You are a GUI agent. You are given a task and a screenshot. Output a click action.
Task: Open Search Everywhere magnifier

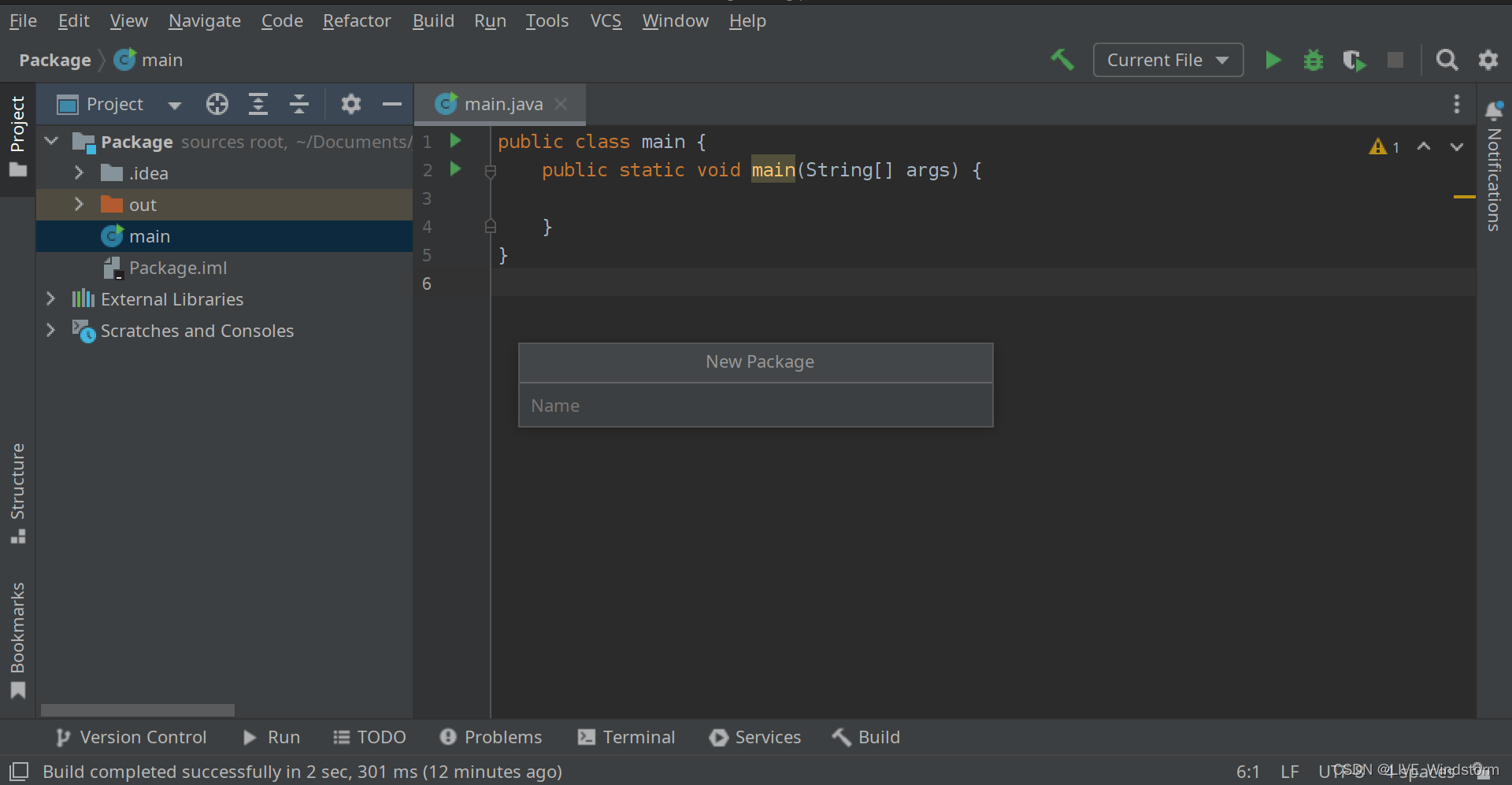[x=1447, y=60]
